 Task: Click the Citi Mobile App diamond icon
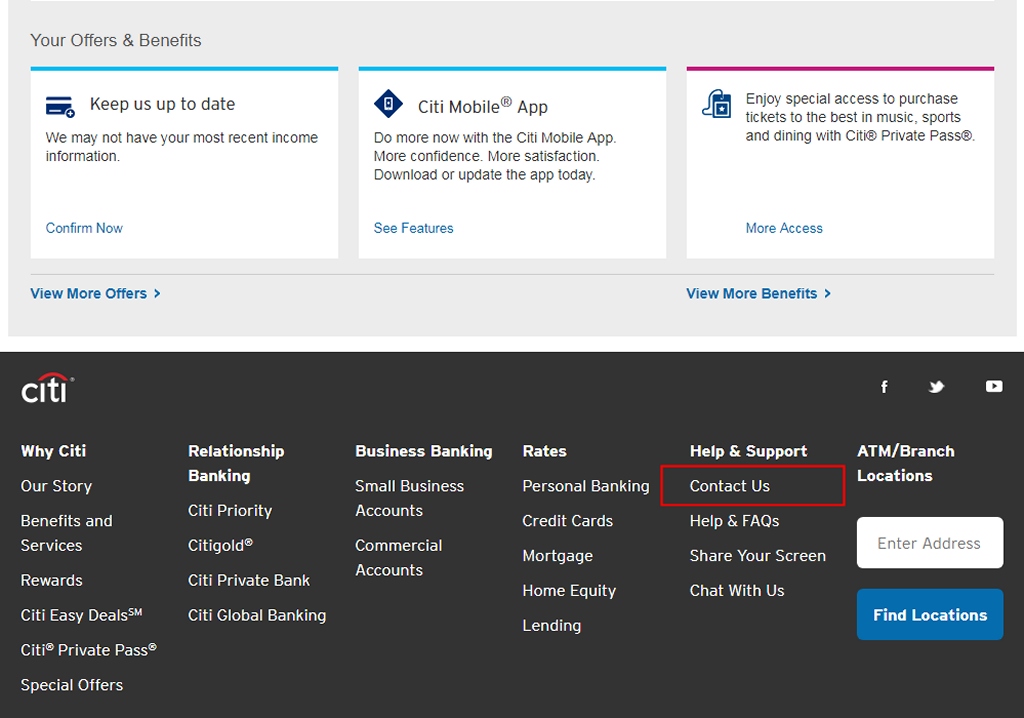pos(389,104)
